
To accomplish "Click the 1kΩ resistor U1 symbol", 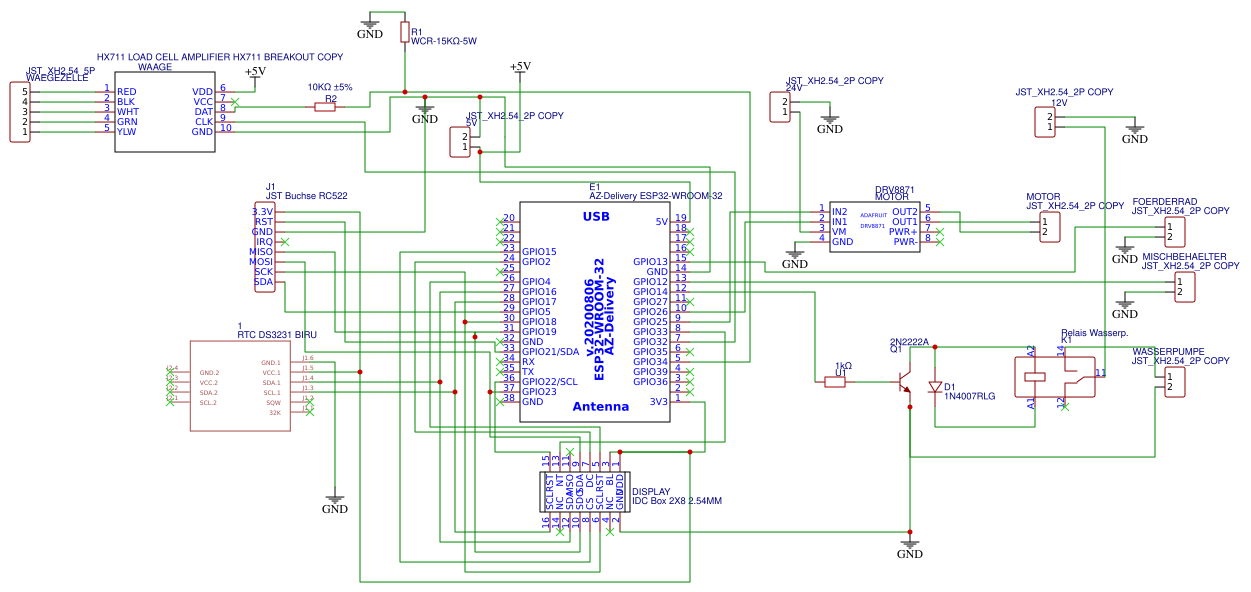I will [835, 382].
